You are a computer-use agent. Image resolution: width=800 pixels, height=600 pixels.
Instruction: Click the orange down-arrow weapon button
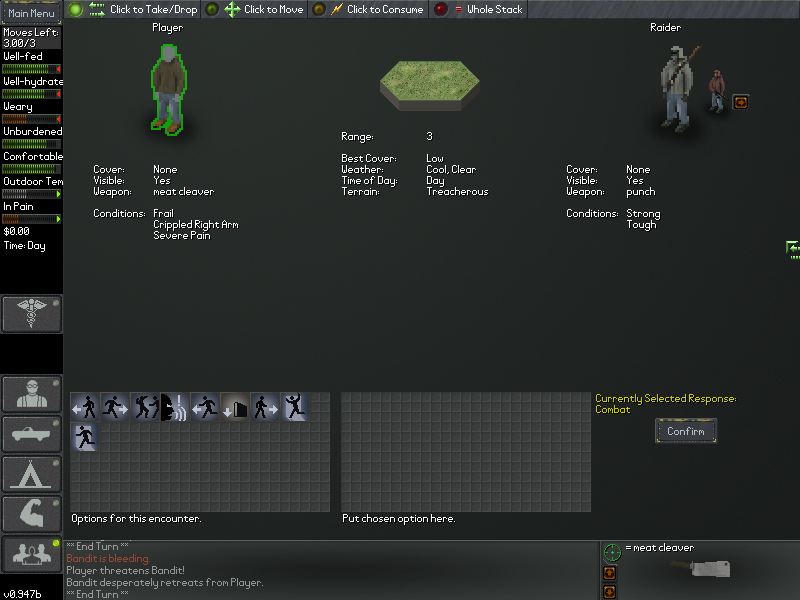609,592
